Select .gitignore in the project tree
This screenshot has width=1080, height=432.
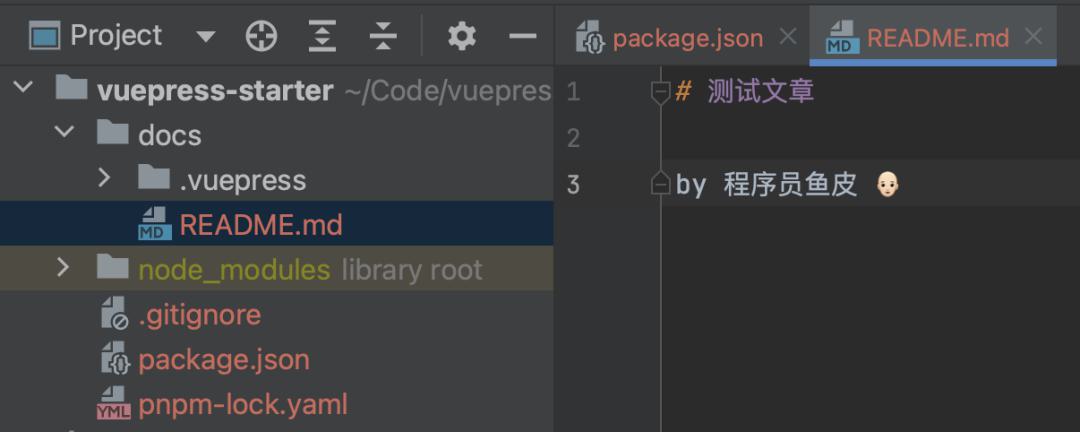tap(200, 315)
